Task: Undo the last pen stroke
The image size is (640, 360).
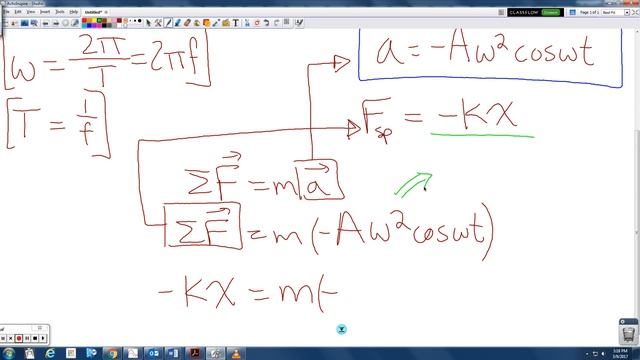Action: pos(266,23)
